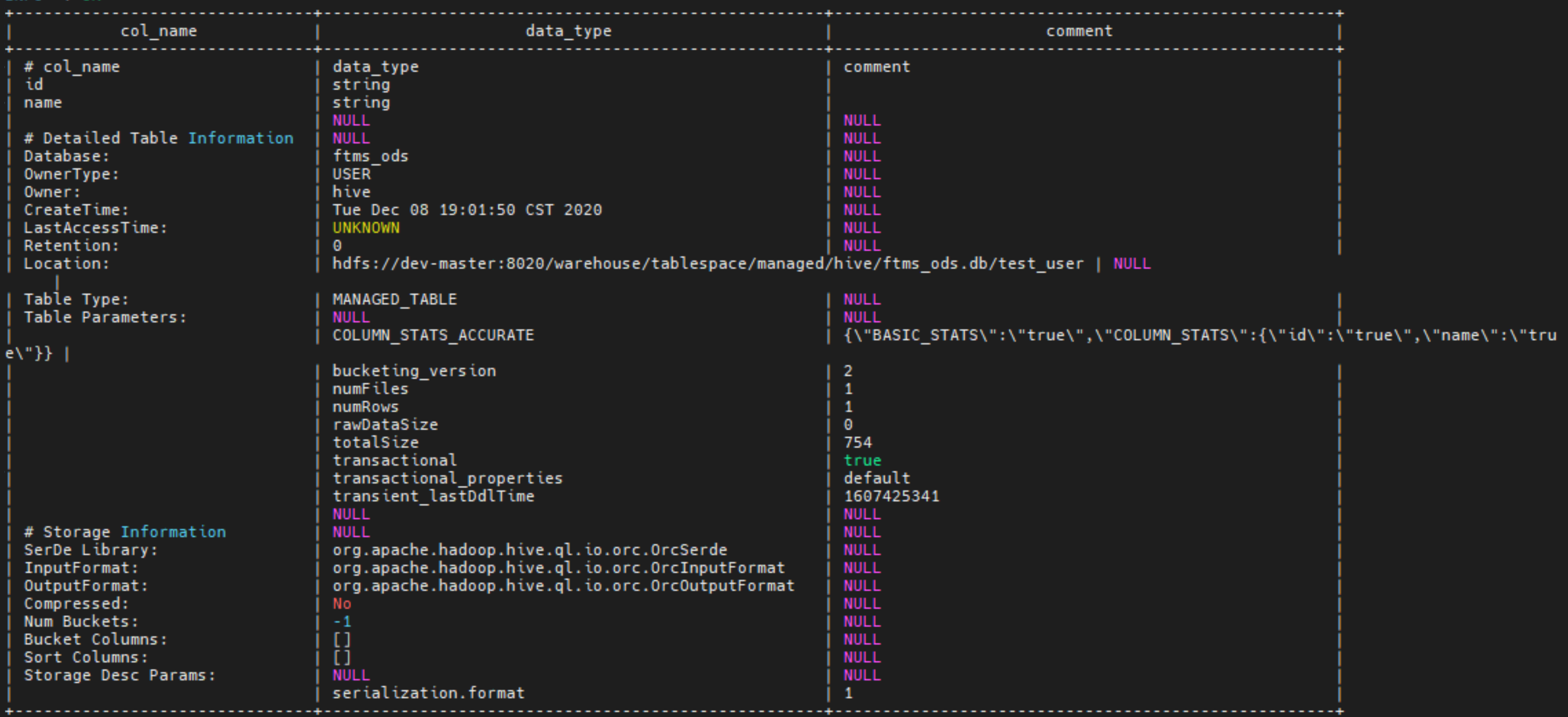Click the 1607425341 timestamp value
This screenshot has height=717, width=1568.
(892, 496)
